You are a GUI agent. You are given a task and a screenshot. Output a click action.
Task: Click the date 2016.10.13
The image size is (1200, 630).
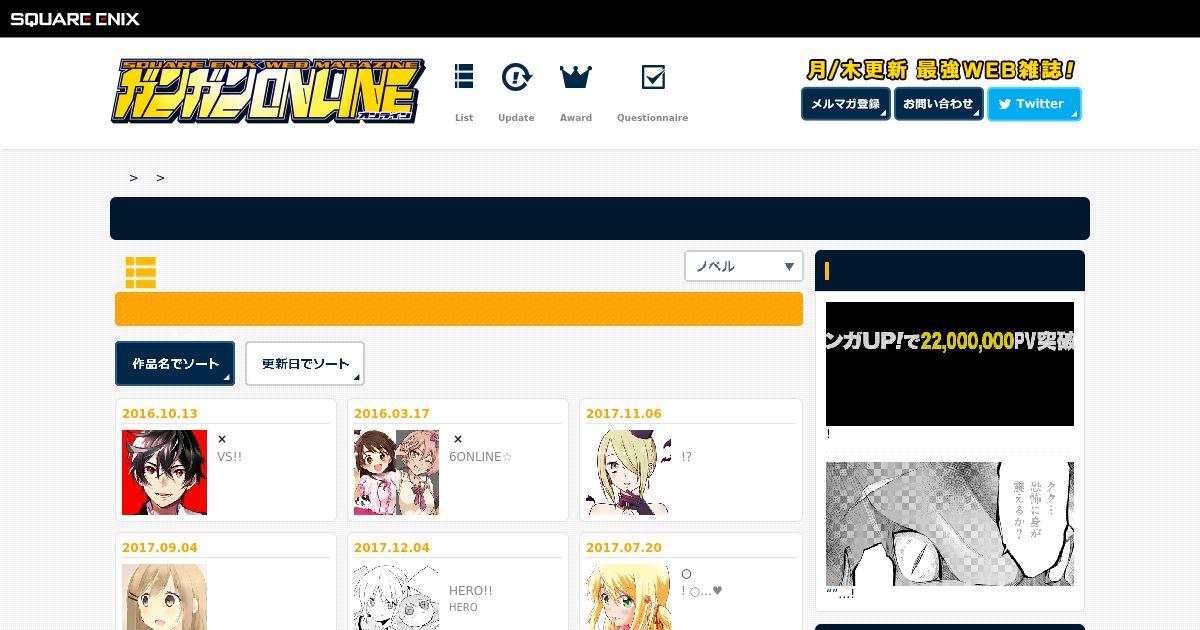160,414
